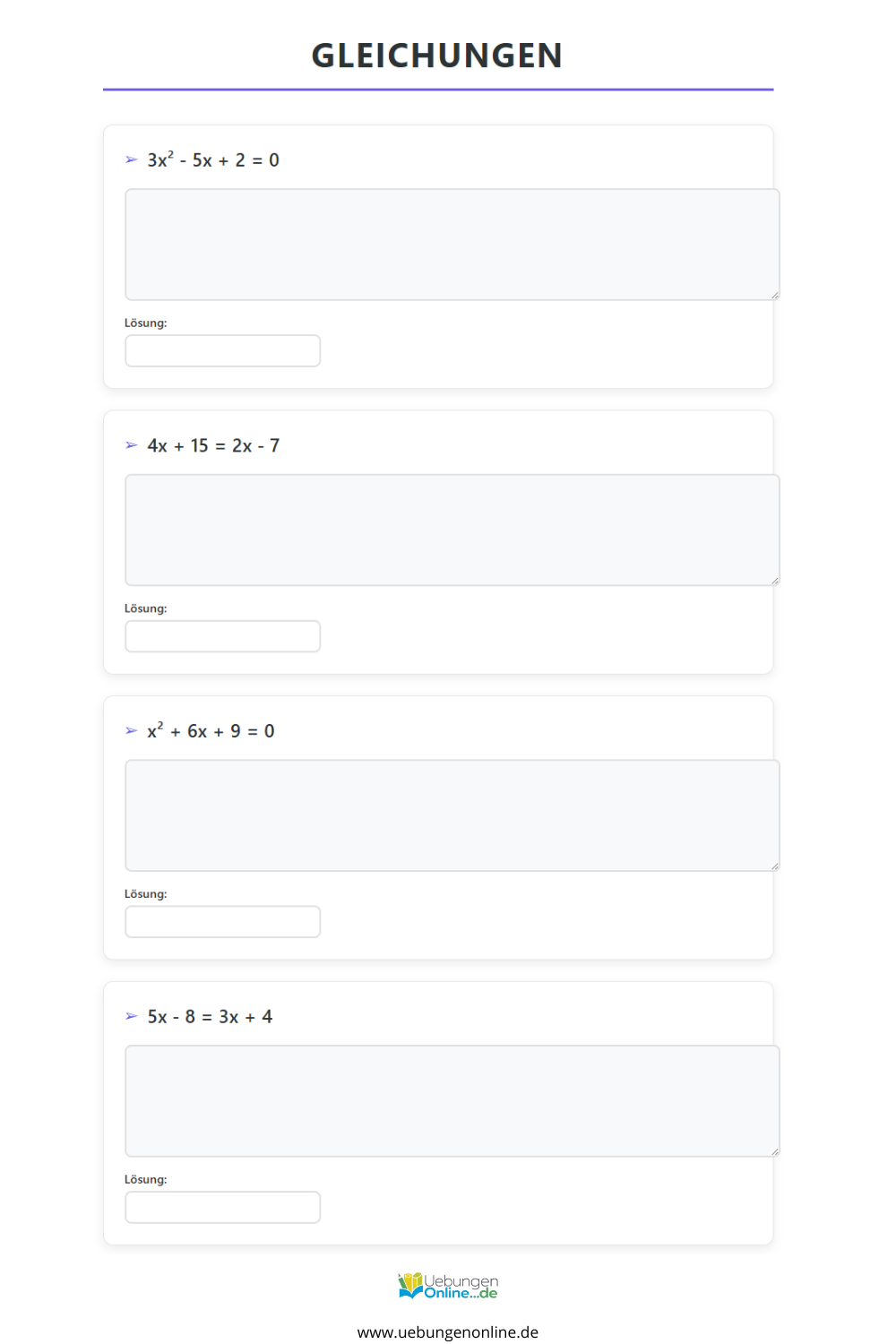
Task: Grab resize handle of the 4x + 15 textarea
Action: click(x=775, y=581)
